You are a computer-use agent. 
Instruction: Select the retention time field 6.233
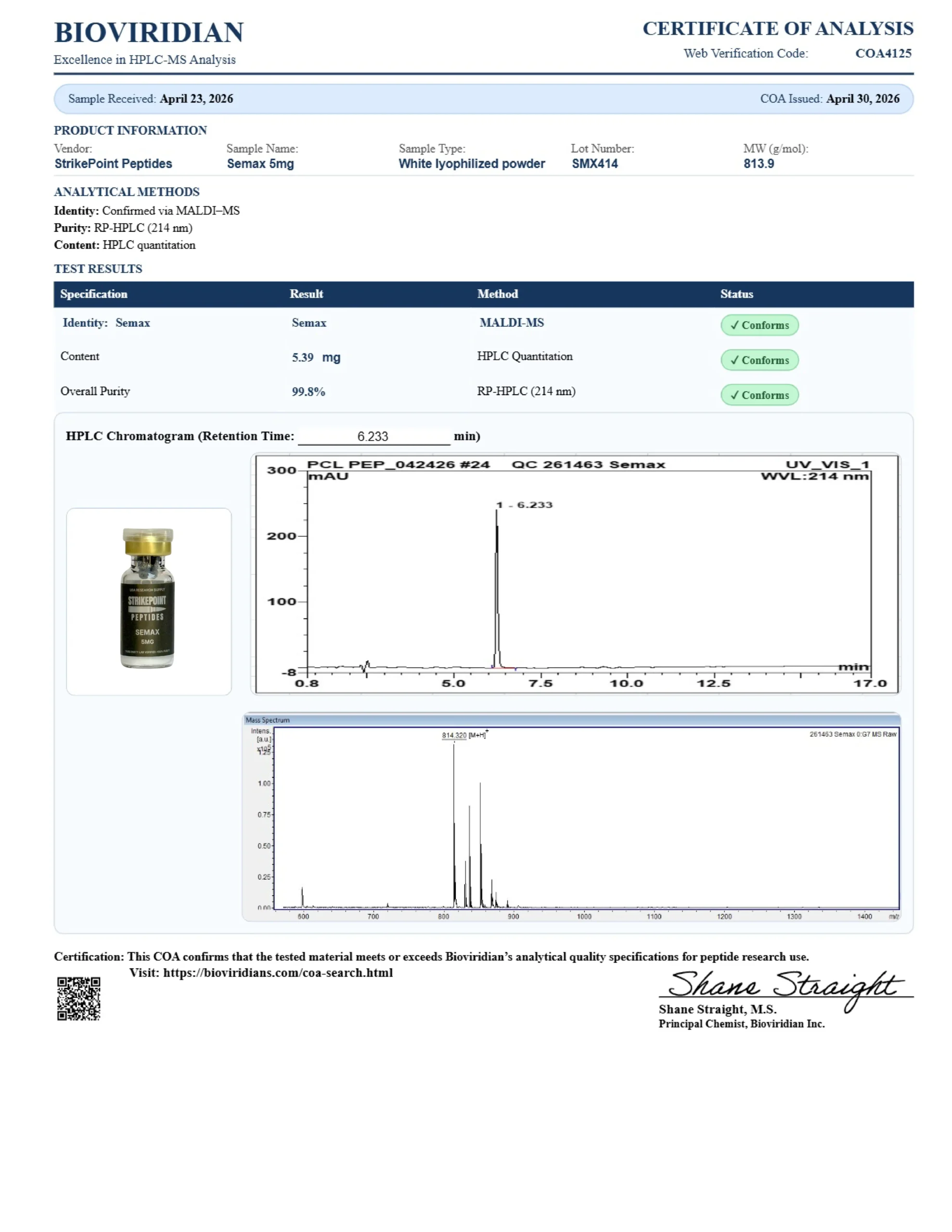click(x=373, y=436)
